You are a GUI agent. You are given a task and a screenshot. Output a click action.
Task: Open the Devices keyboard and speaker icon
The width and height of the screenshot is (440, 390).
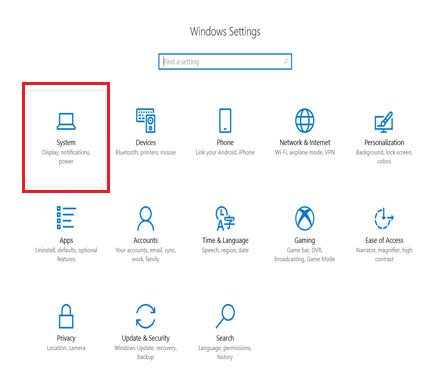(146, 120)
